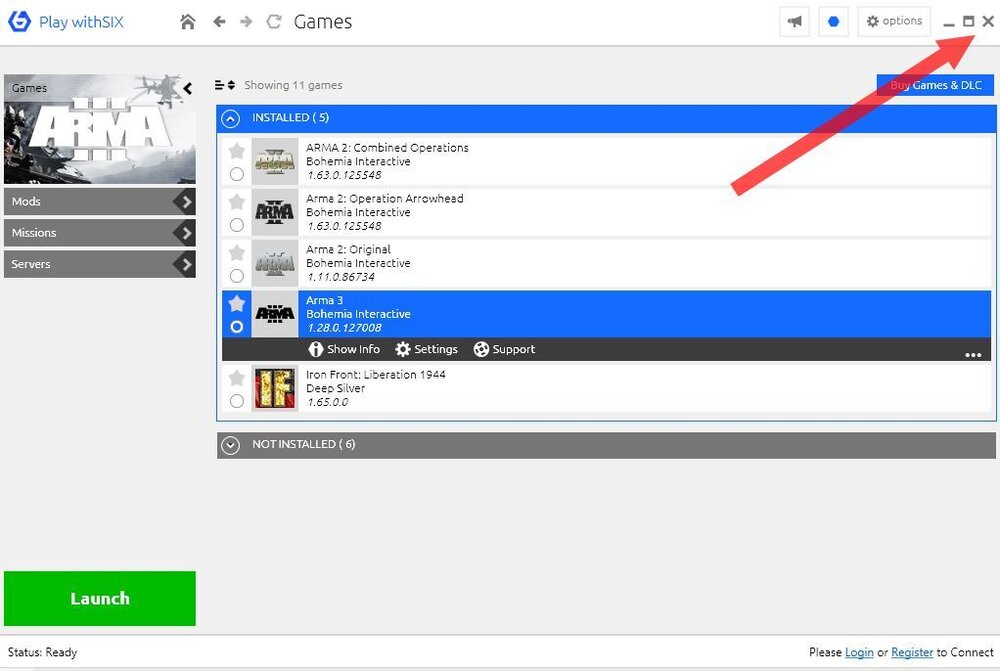Maximize the Play withSIX window
1000x671 pixels.
coord(969,22)
